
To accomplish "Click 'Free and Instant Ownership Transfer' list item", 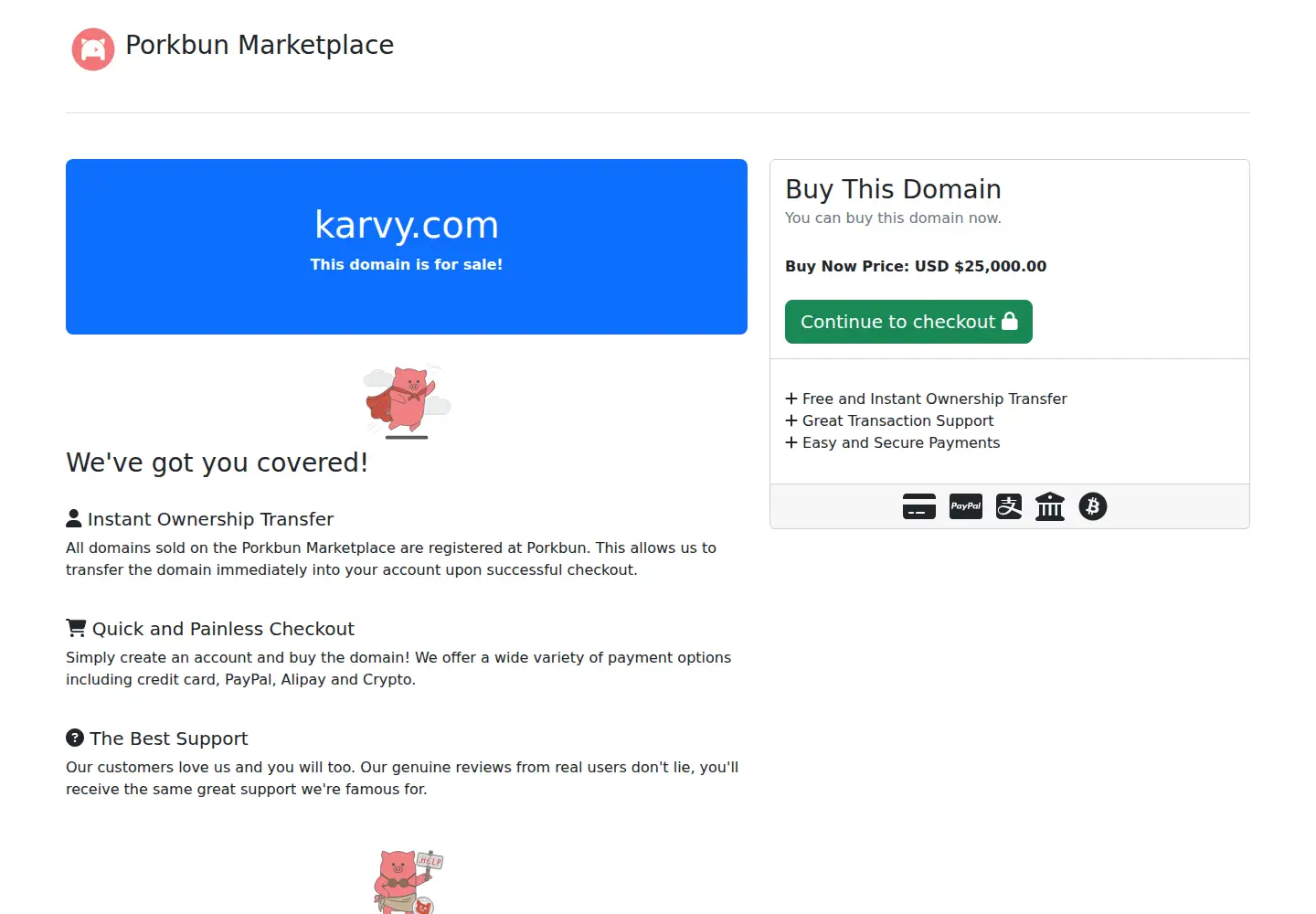I will [935, 399].
